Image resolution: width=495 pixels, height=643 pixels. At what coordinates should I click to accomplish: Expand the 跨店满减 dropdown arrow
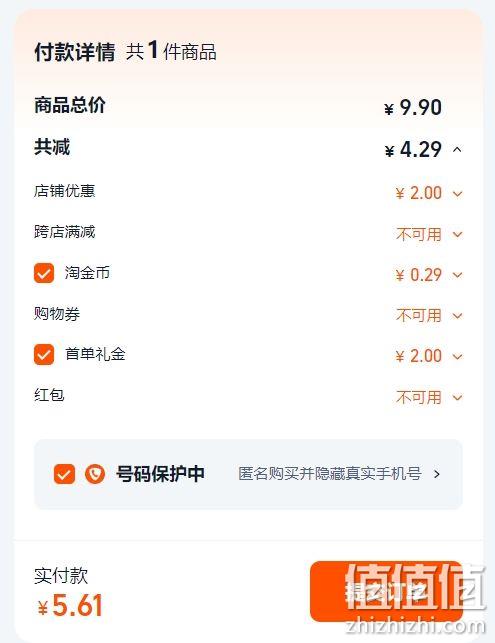[457, 235]
